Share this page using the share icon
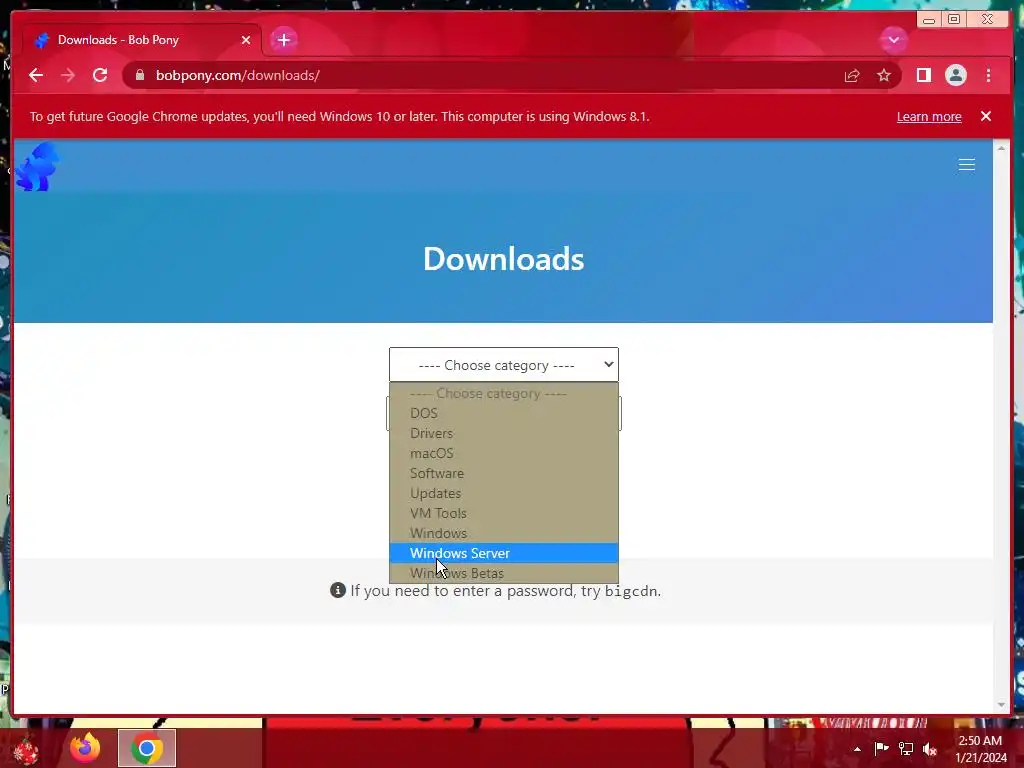This screenshot has height=768, width=1024. pos(852,76)
